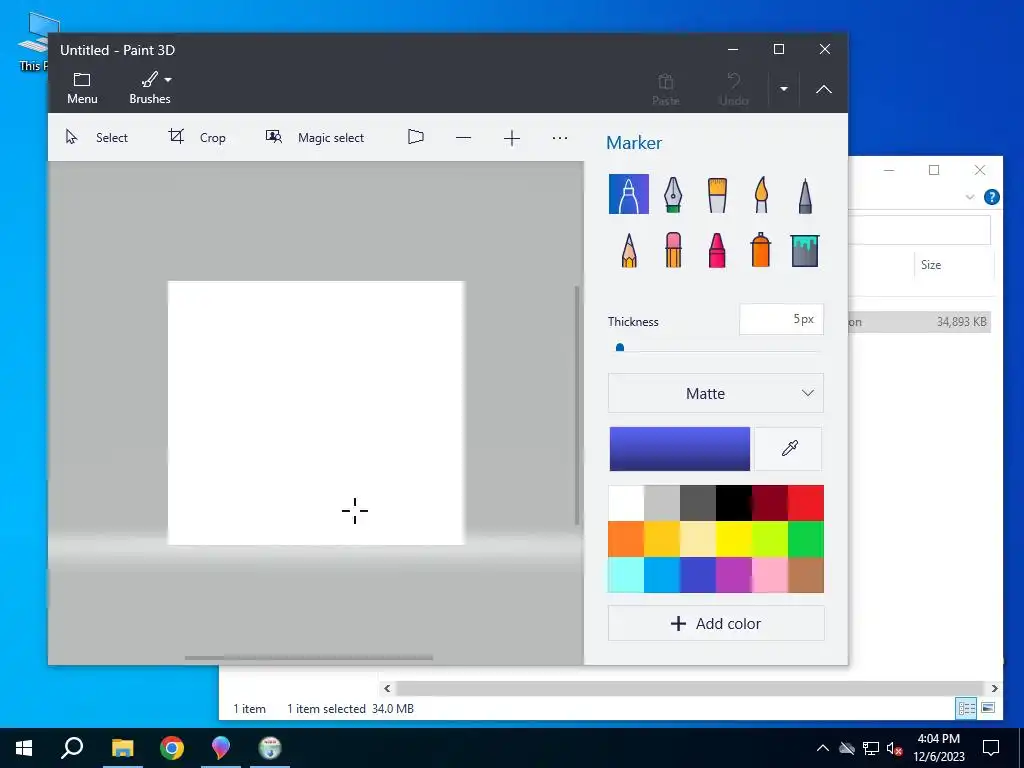Open the notification center
Image resolution: width=1024 pixels, height=768 pixels.
coord(991,748)
